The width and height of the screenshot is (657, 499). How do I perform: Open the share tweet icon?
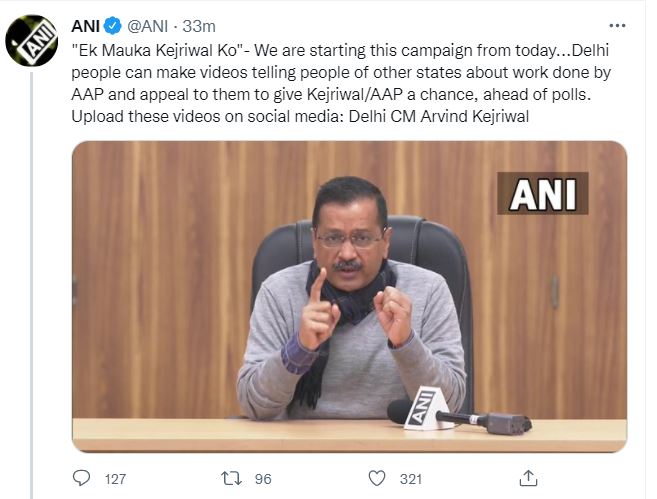click(x=527, y=478)
